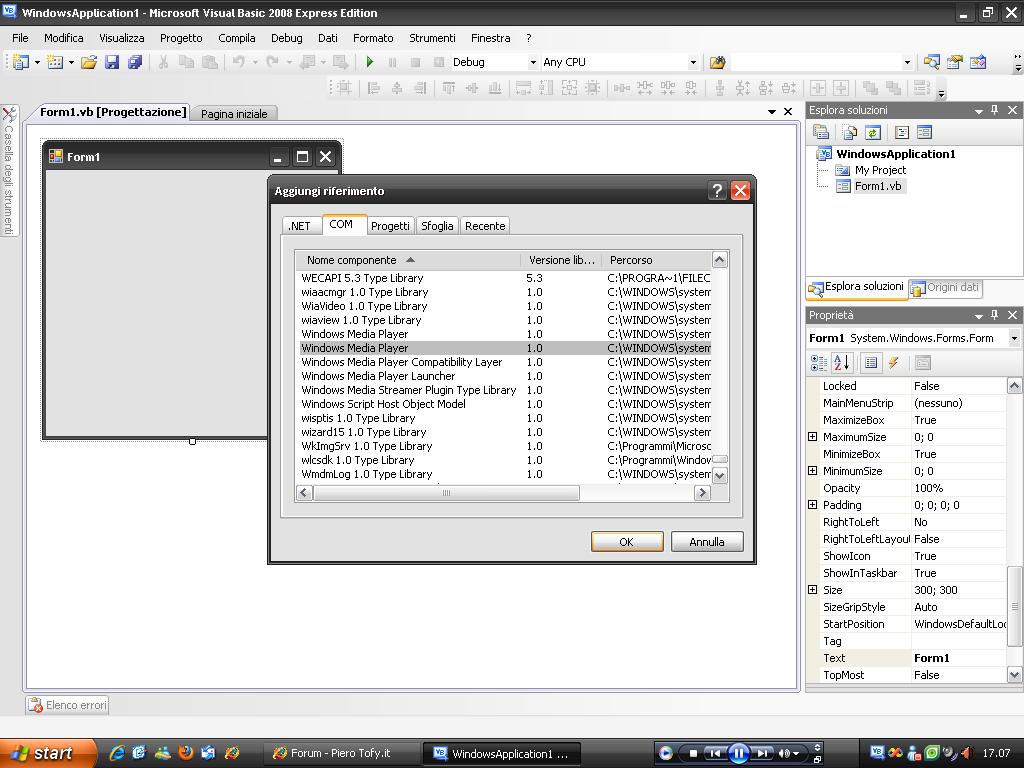Viewport: 1024px width, 768px height.
Task: Click the Refresh icon in Esplora soluzioni
Action: pos(873,133)
